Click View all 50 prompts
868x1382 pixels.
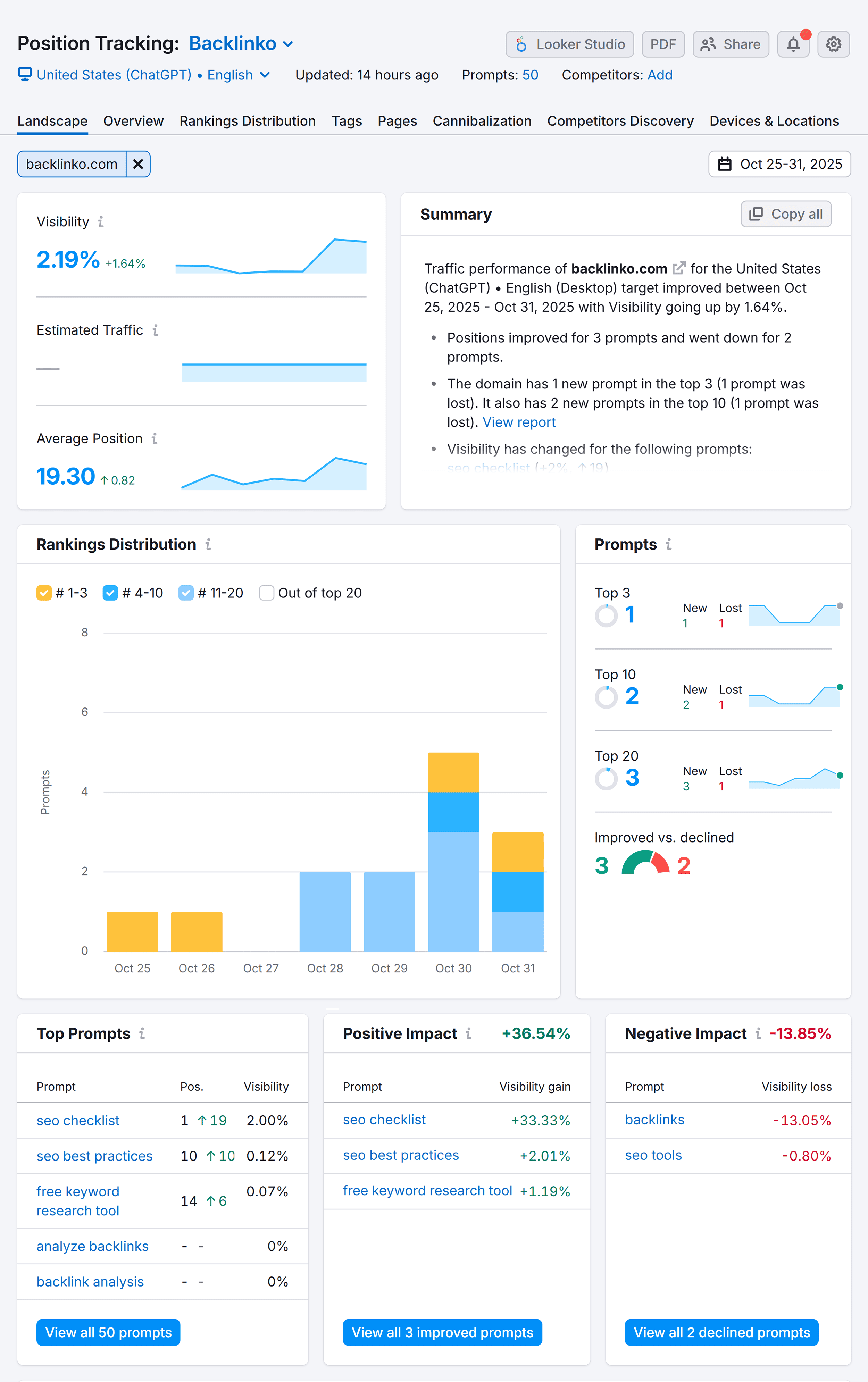tap(108, 1332)
